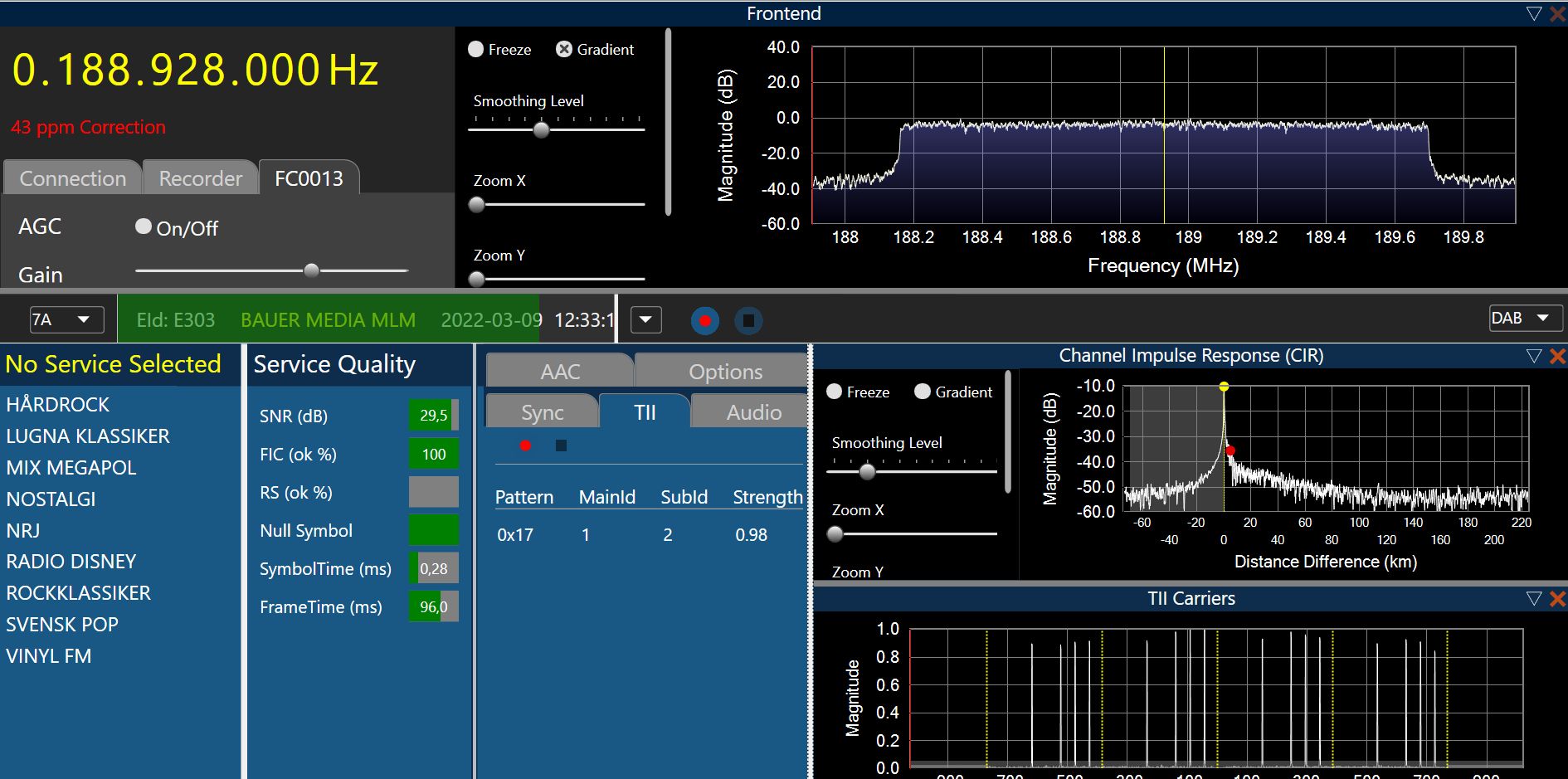1568x779 pixels.
Task: Open the Audio tab
Action: coord(753,412)
